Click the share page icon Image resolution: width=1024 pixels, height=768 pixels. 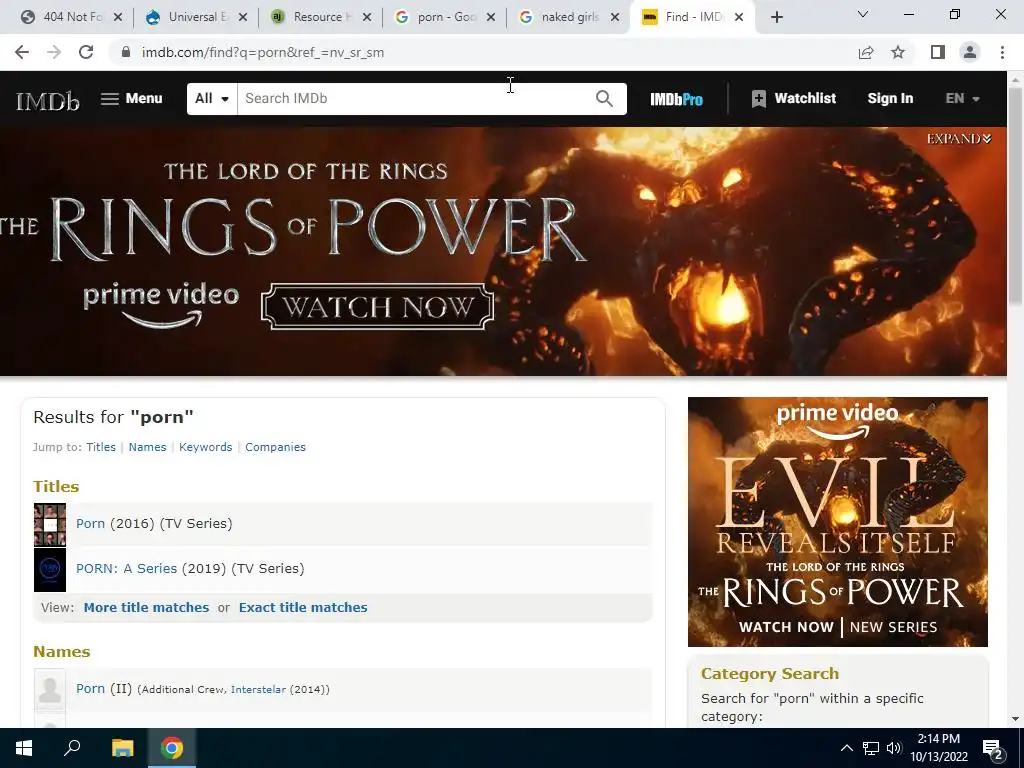tap(866, 52)
